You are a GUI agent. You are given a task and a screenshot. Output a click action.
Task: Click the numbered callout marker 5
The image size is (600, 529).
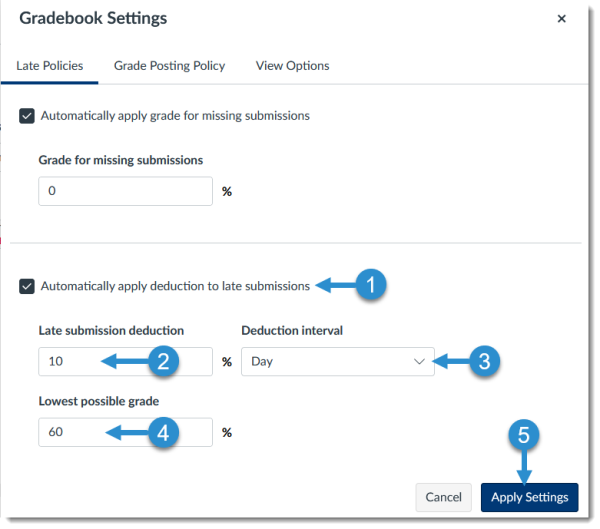click(526, 436)
